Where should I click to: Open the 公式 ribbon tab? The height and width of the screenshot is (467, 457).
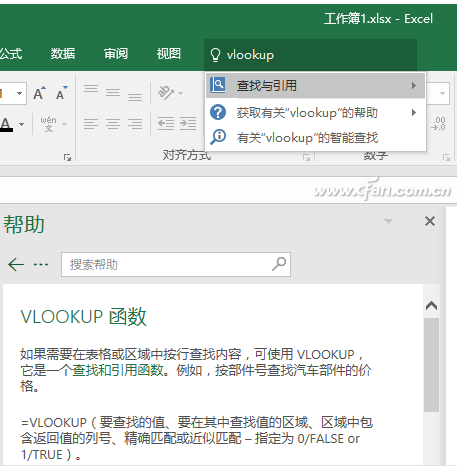click(x=11, y=53)
